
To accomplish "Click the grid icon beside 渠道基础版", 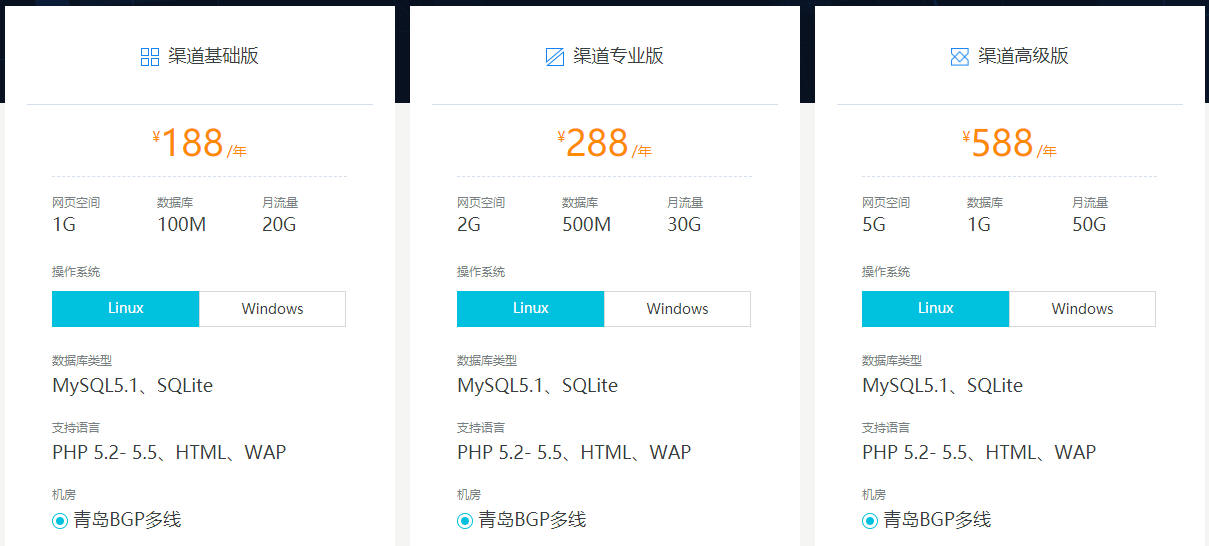I will pos(150,57).
